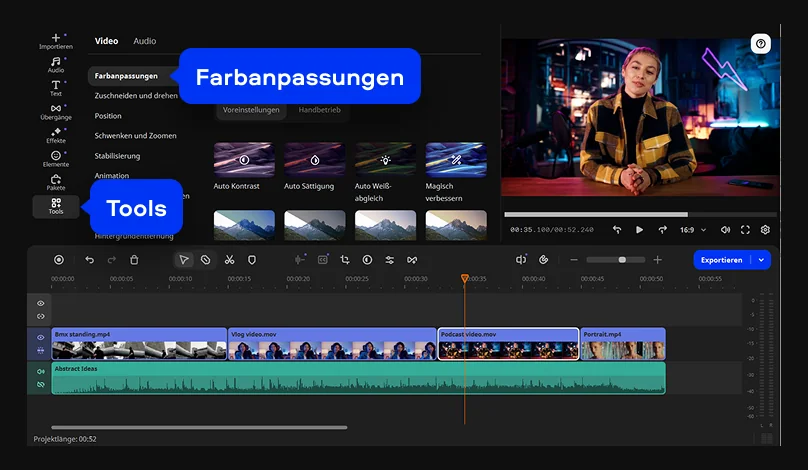This screenshot has height=470, width=808.
Task: Enter fullscreen preview mode
Action: click(745, 229)
